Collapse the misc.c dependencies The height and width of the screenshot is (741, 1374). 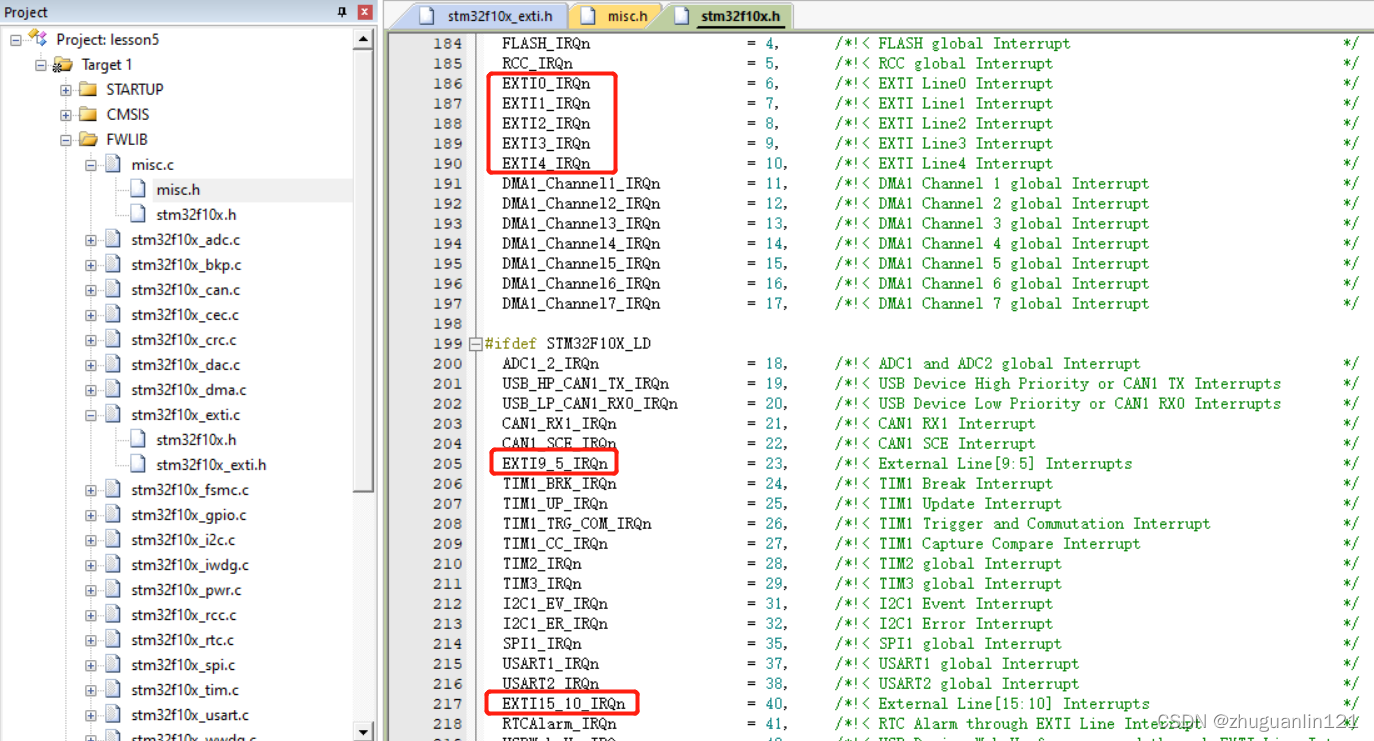pyautogui.click(x=91, y=165)
